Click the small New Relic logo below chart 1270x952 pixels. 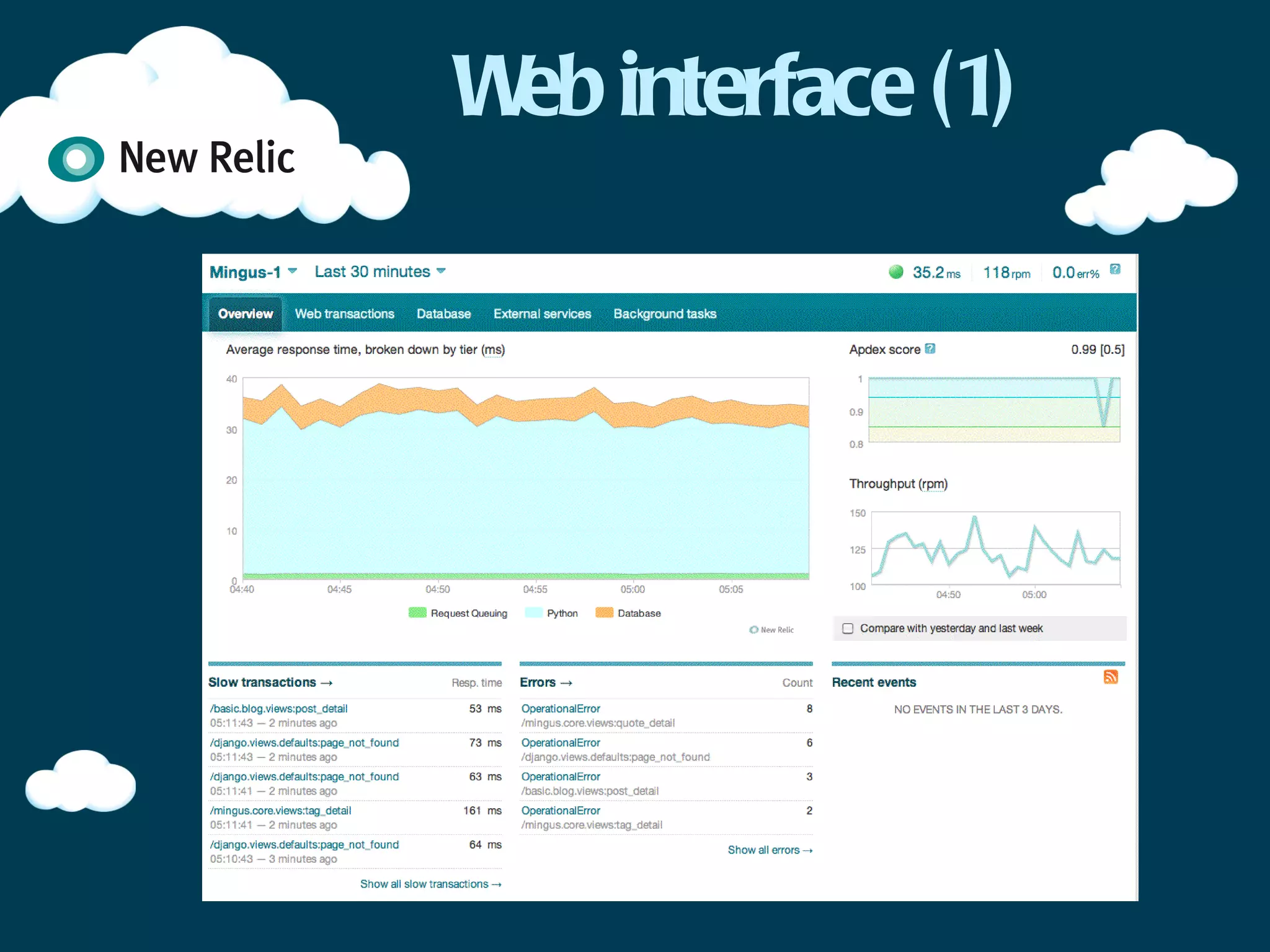[x=771, y=630]
